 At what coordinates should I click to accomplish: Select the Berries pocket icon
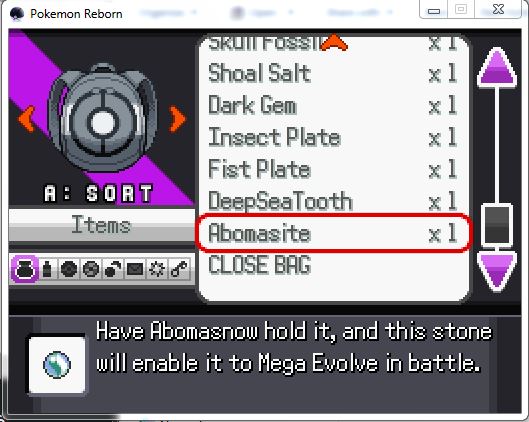click(113, 269)
